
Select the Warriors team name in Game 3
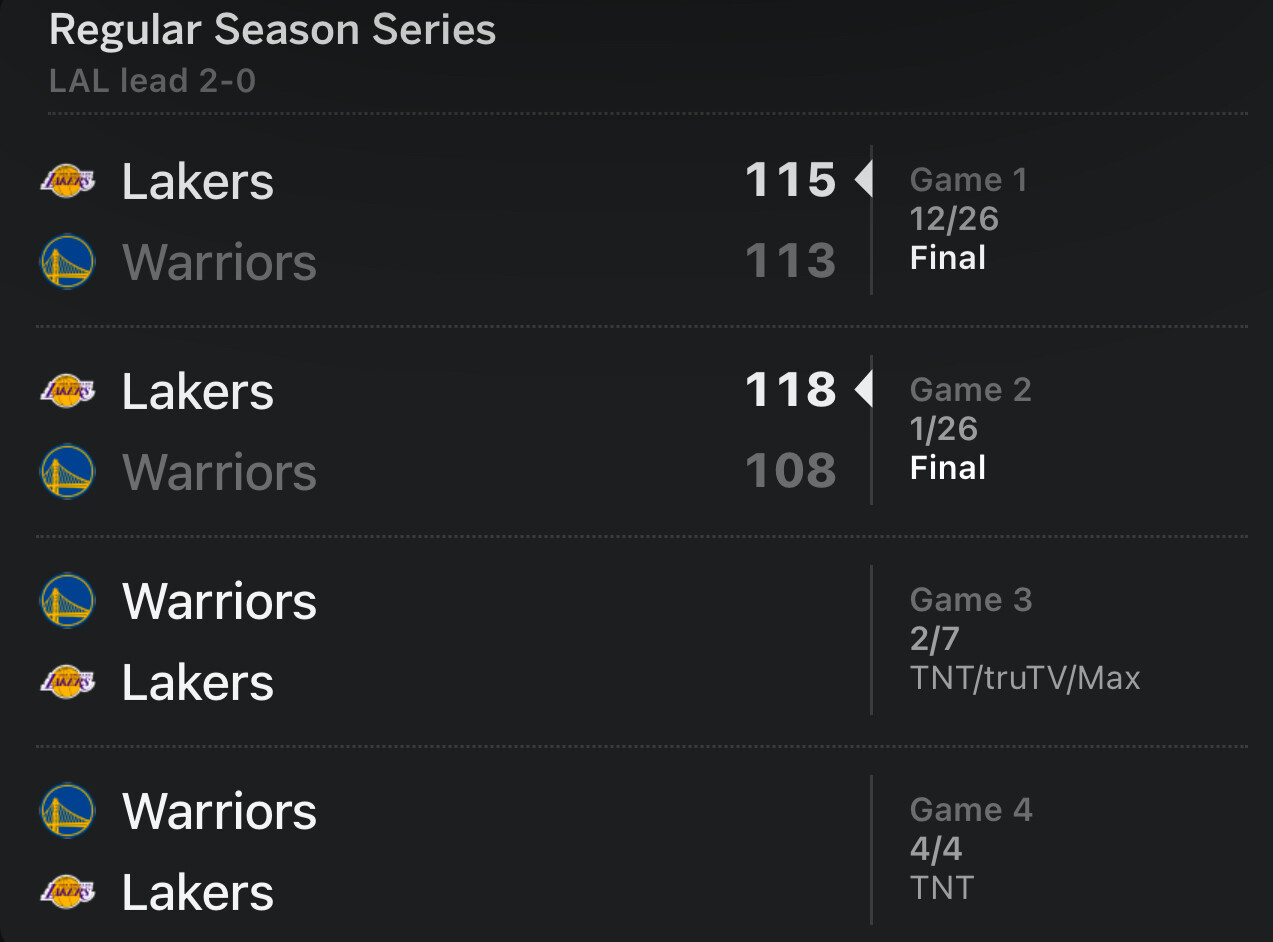click(x=219, y=602)
